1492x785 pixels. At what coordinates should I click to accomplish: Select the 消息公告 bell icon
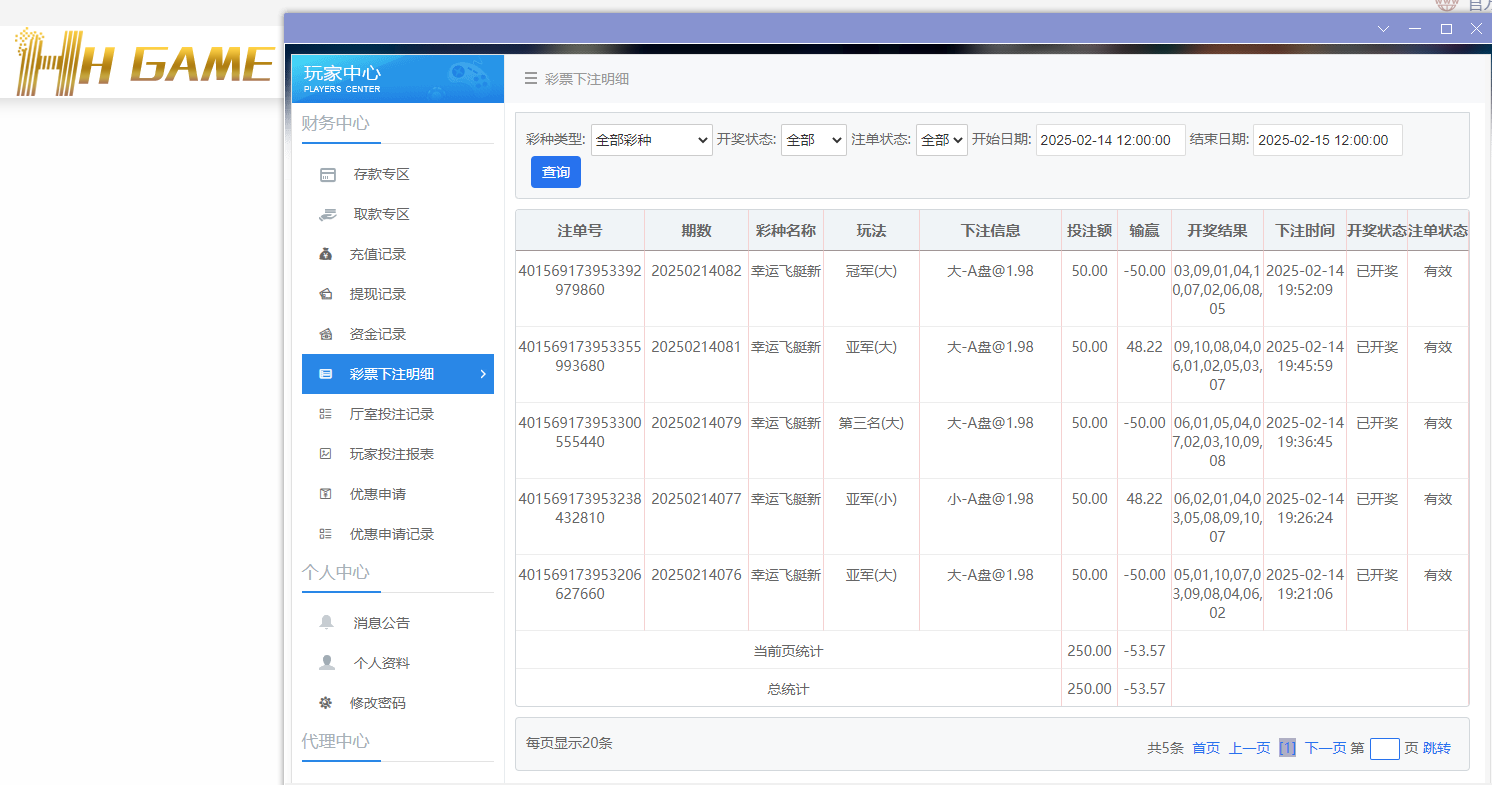[327, 622]
